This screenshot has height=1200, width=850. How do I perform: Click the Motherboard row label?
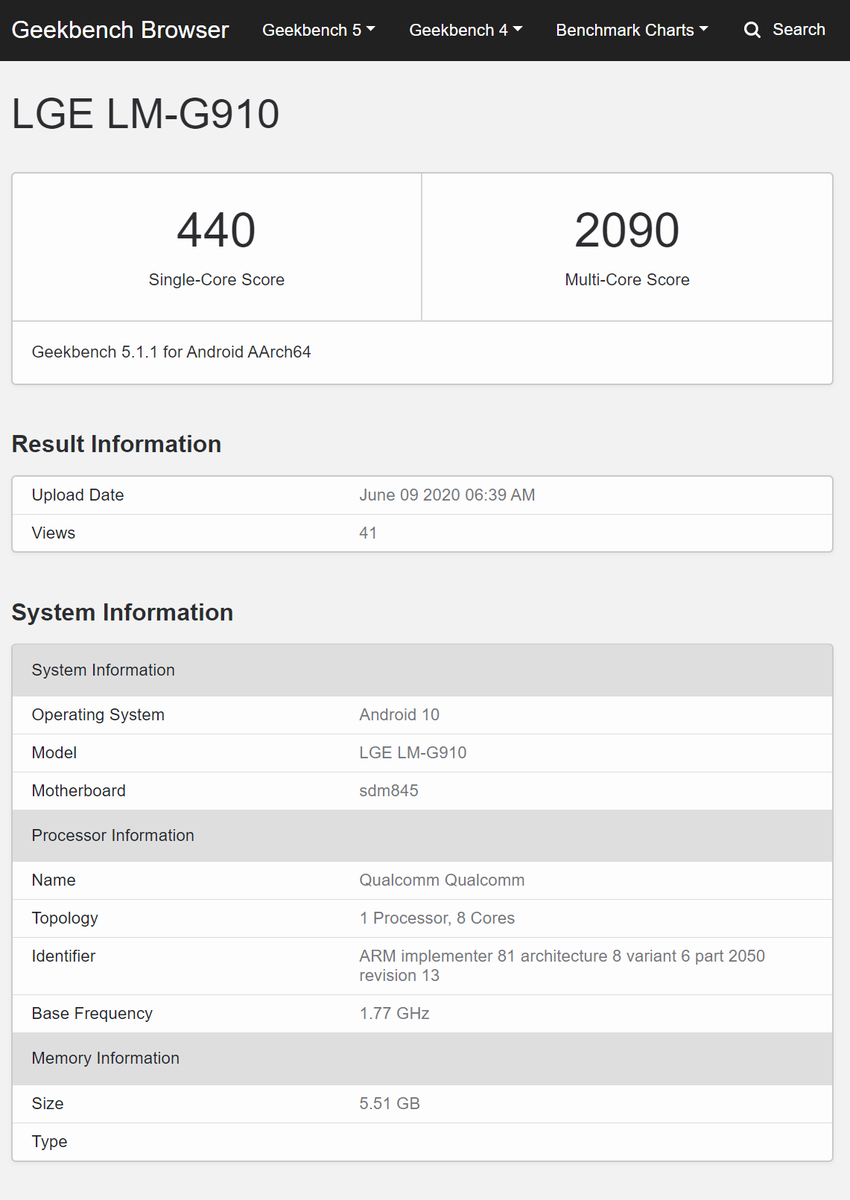(x=79, y=791)
